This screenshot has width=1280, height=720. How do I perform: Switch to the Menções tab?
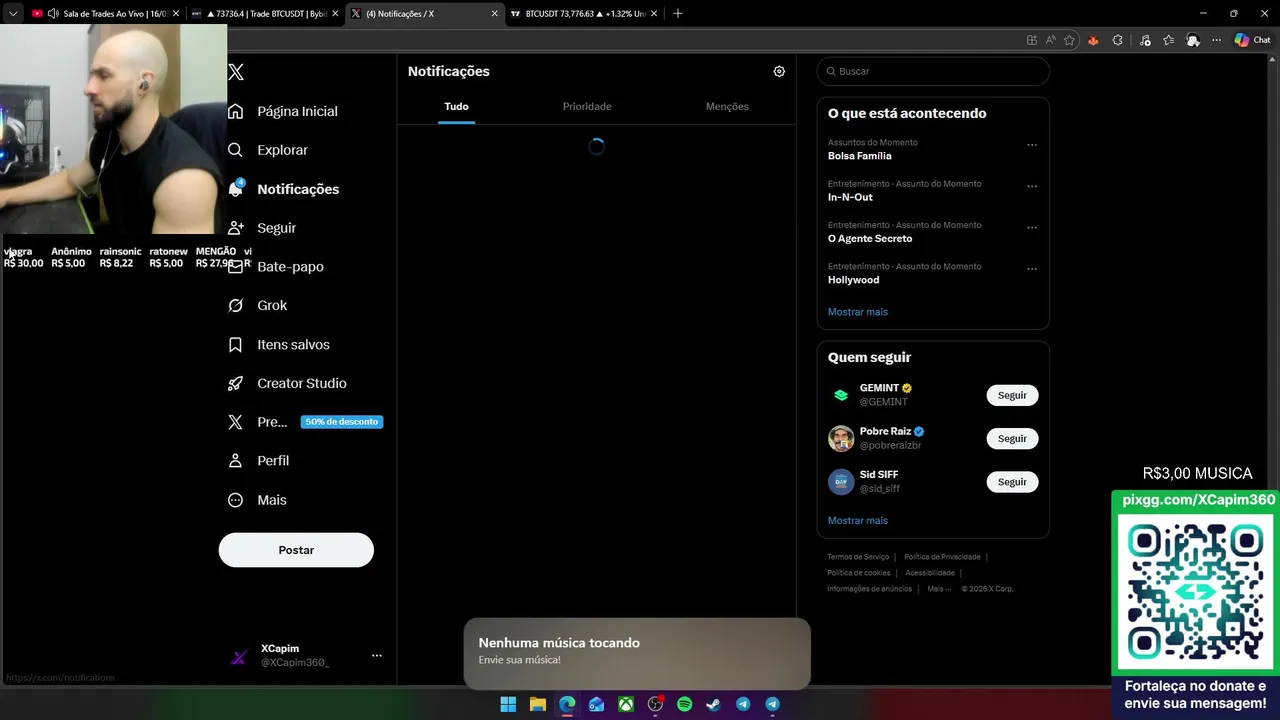pos(727,106)
